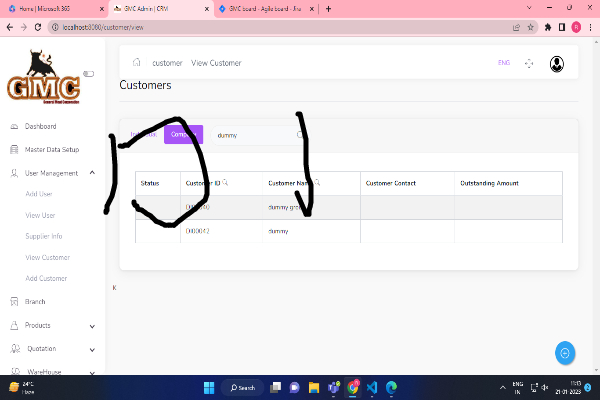Open Visual Studio Code from the taskbar
The height and width of the screenshot is (400, 600).
point(371,387)
